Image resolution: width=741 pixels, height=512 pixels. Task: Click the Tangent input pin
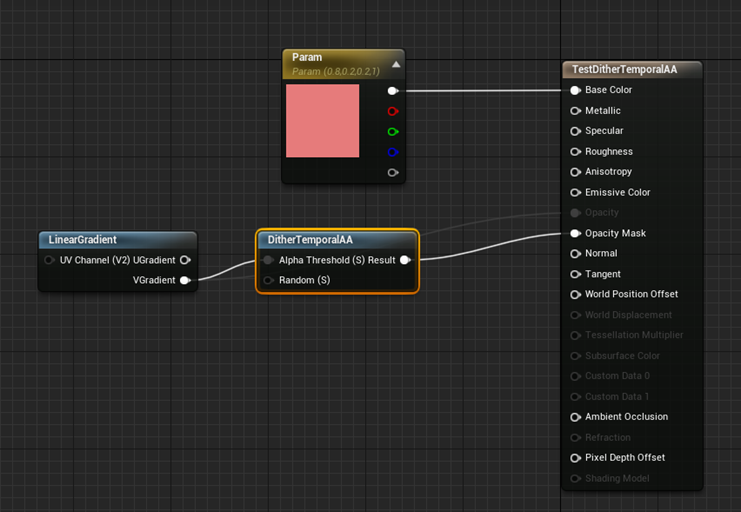coord(575,274)
